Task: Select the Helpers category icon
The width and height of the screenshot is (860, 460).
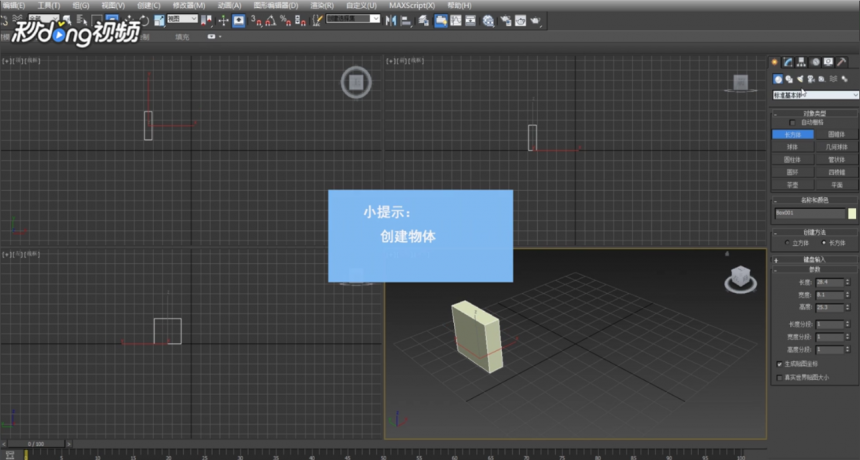Action: [822, 79]
